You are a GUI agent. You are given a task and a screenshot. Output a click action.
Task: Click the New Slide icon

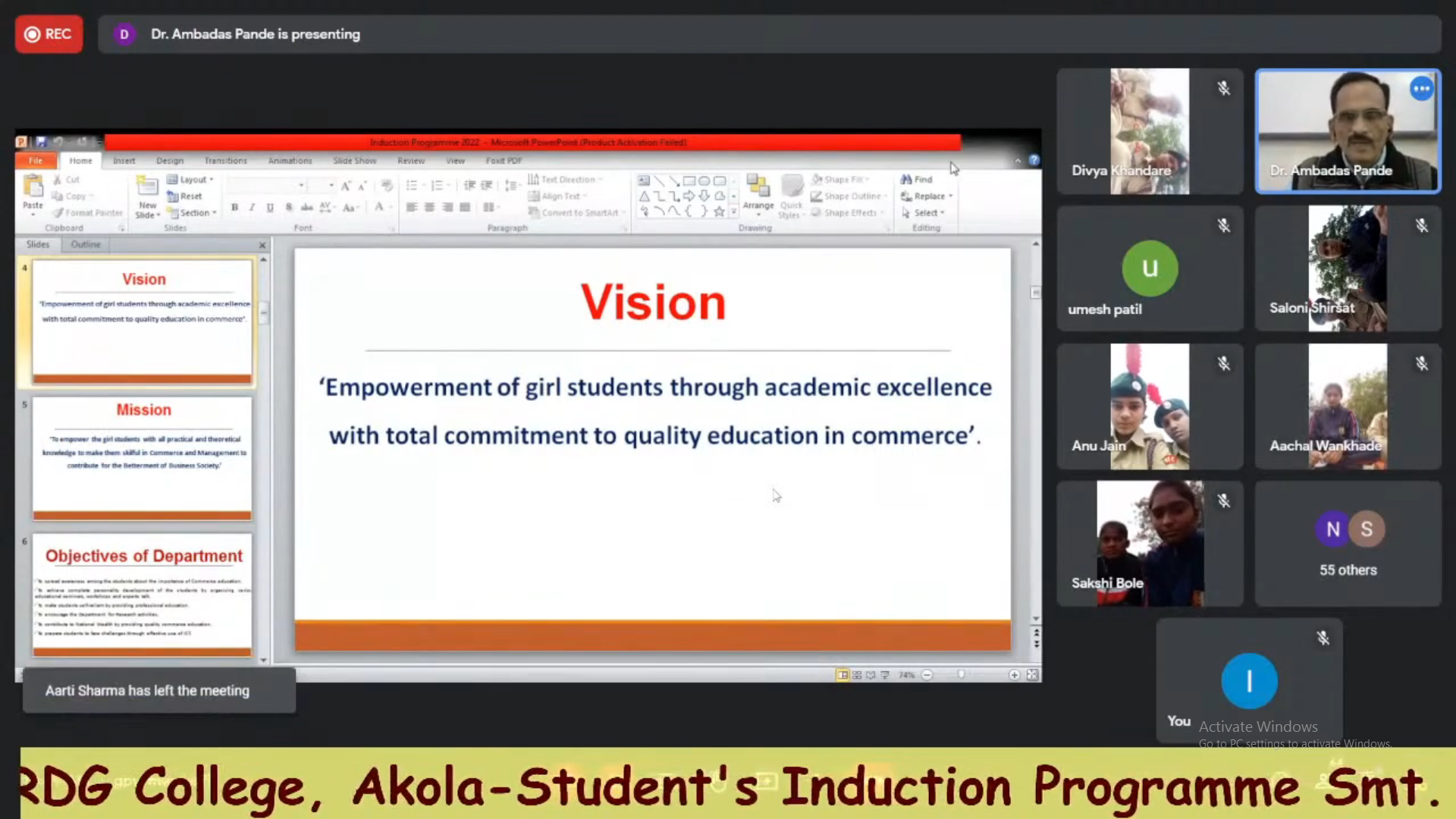[x=146, y=187]
